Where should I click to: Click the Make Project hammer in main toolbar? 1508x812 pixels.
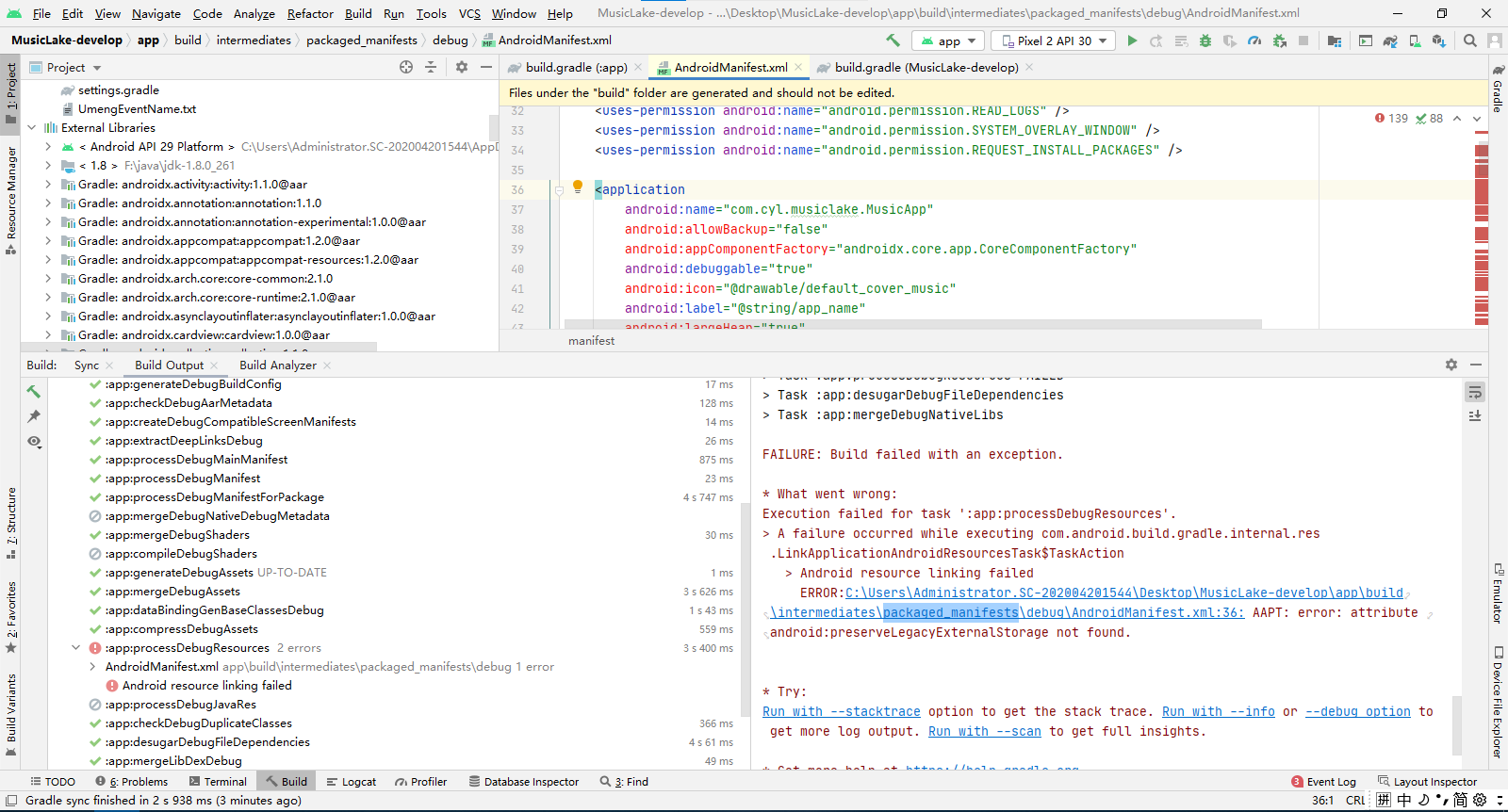(x=893, y=41)
